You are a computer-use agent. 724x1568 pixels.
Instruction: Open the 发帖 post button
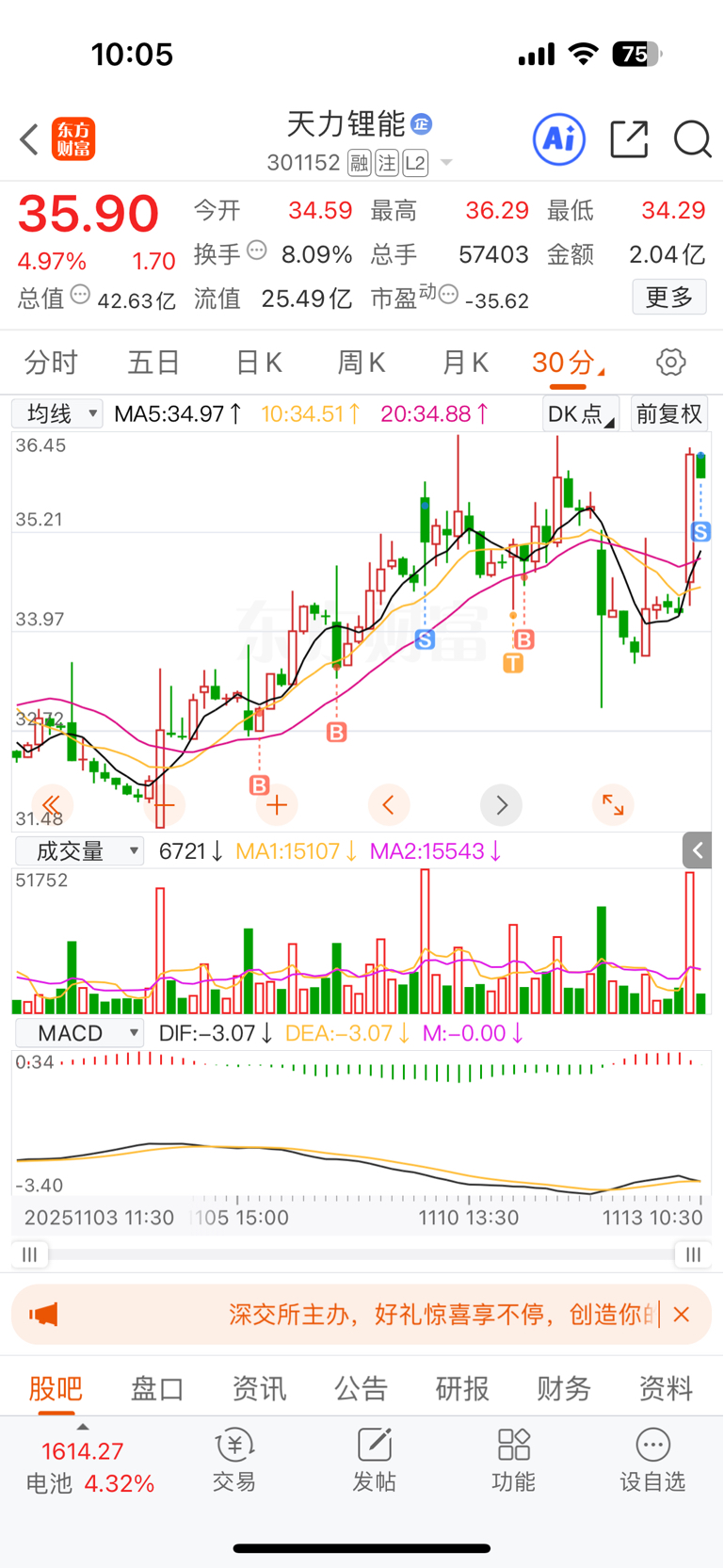point(374,1461)
